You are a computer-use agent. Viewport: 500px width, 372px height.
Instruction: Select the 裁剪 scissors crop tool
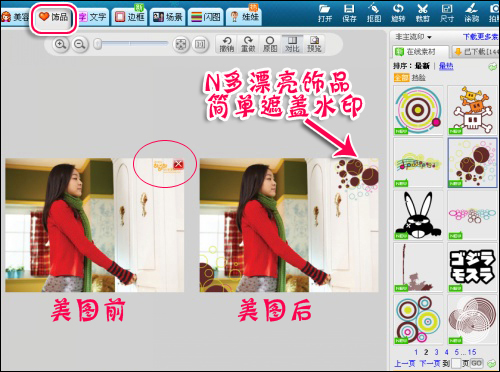[x=423, y=13]
